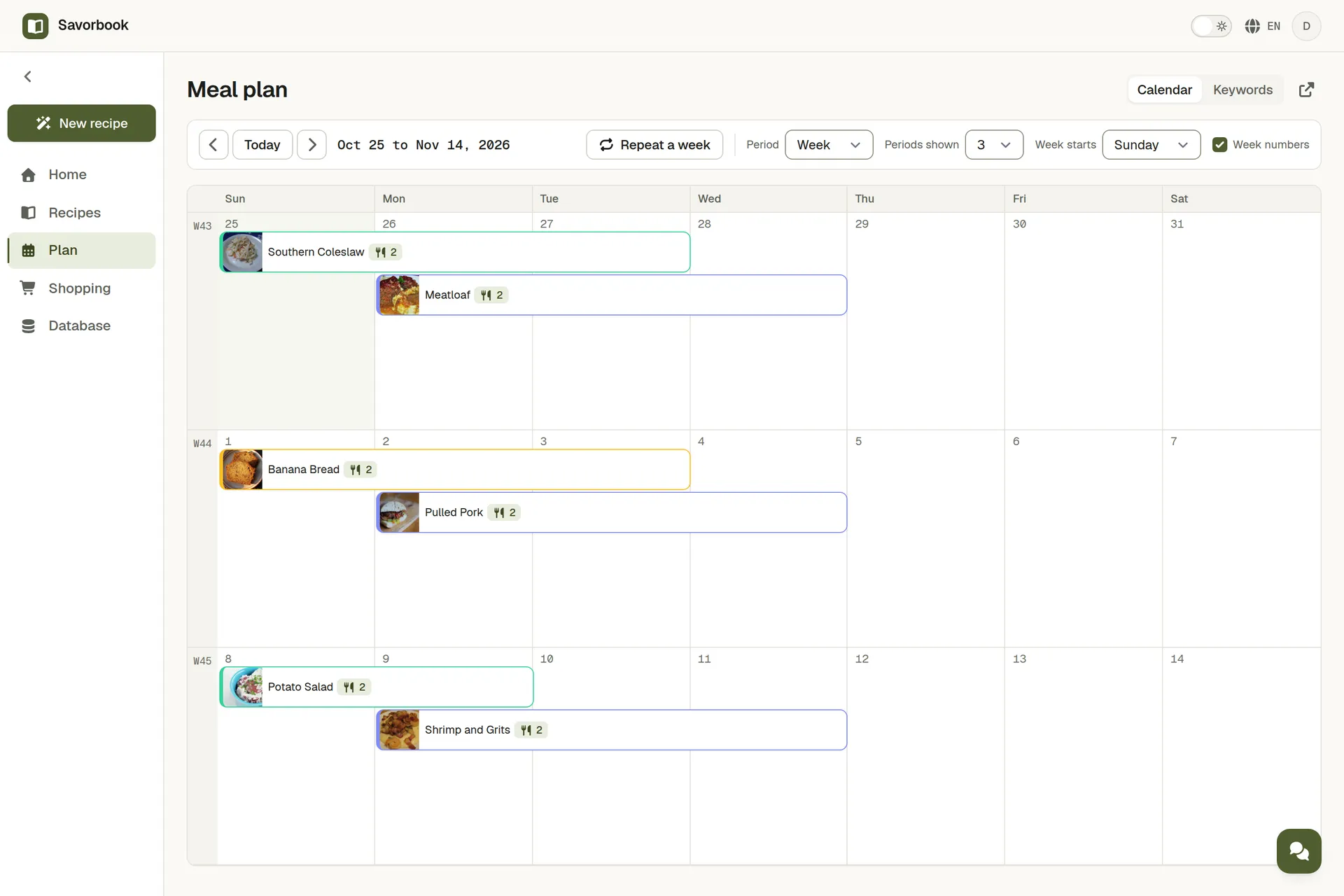
Task: Click the servings badge on Meatloaf
Action: pyautogui.click(x=491, y=295)
